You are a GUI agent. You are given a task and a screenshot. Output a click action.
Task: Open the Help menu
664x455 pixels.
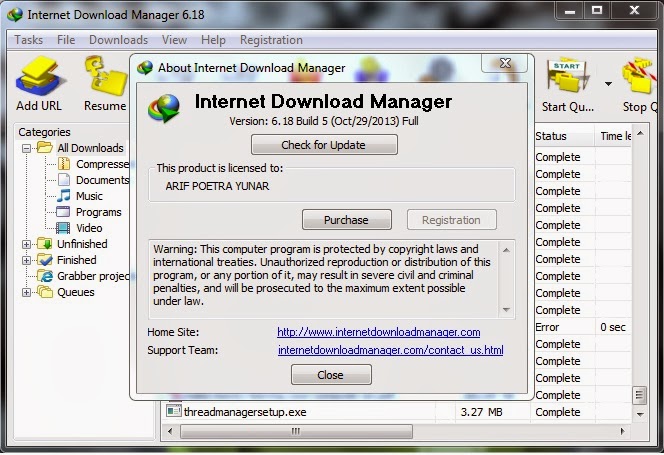(x=213, y=40)
